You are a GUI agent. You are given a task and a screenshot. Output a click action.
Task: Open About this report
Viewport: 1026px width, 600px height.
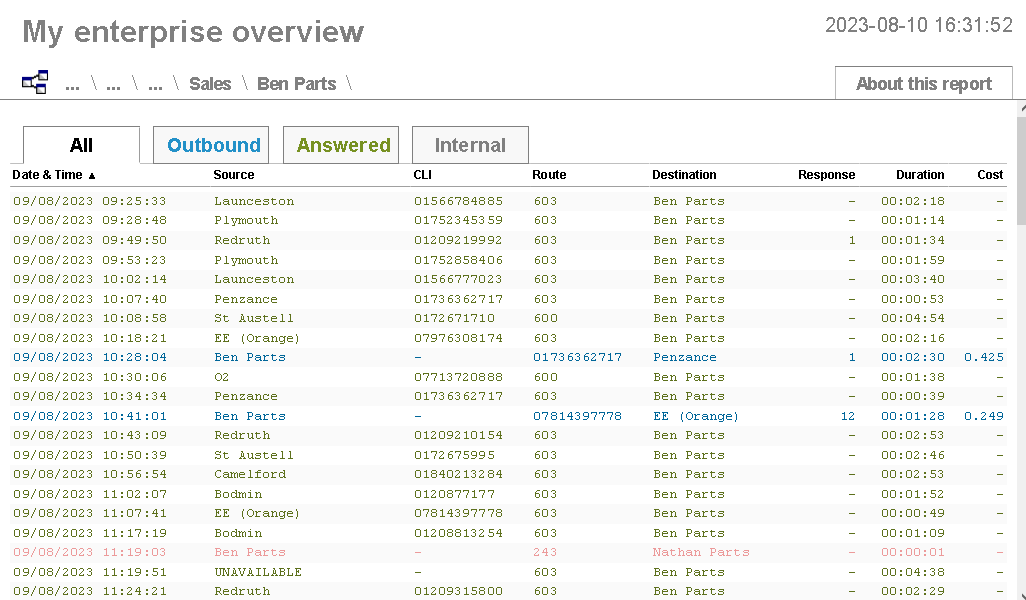coord(922,83)
